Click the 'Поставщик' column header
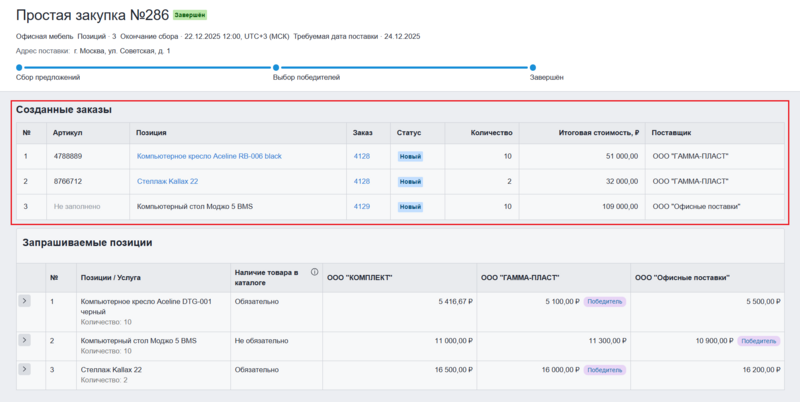This screenshot has height=402, width=800. pyautogui.click(x=671, y=132)
